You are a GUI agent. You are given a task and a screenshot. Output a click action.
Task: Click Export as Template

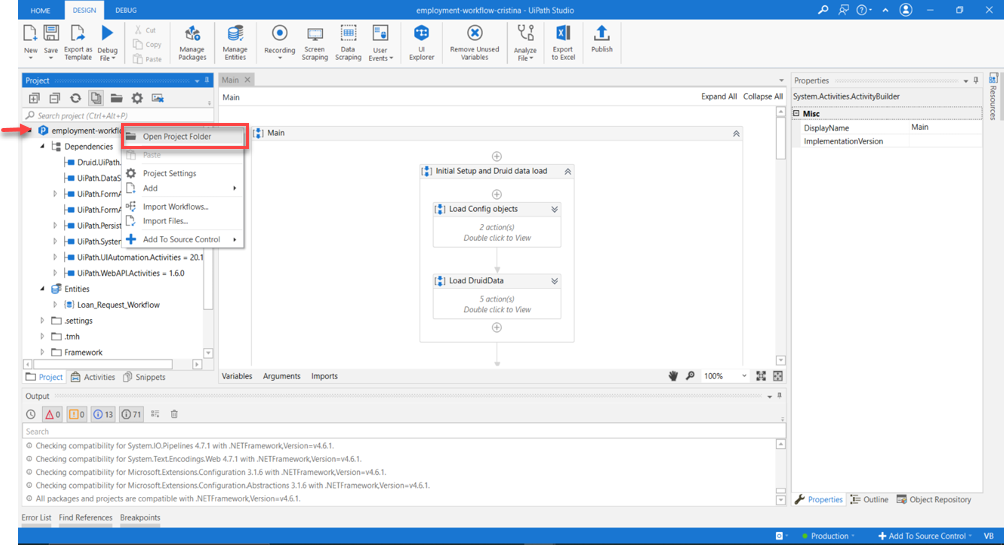point(78,43)
